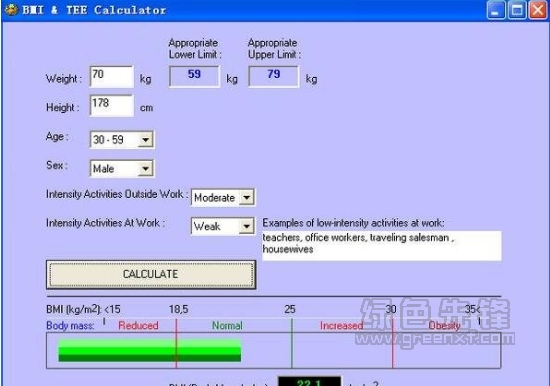Maximize the calculator window

click(517, 10)
